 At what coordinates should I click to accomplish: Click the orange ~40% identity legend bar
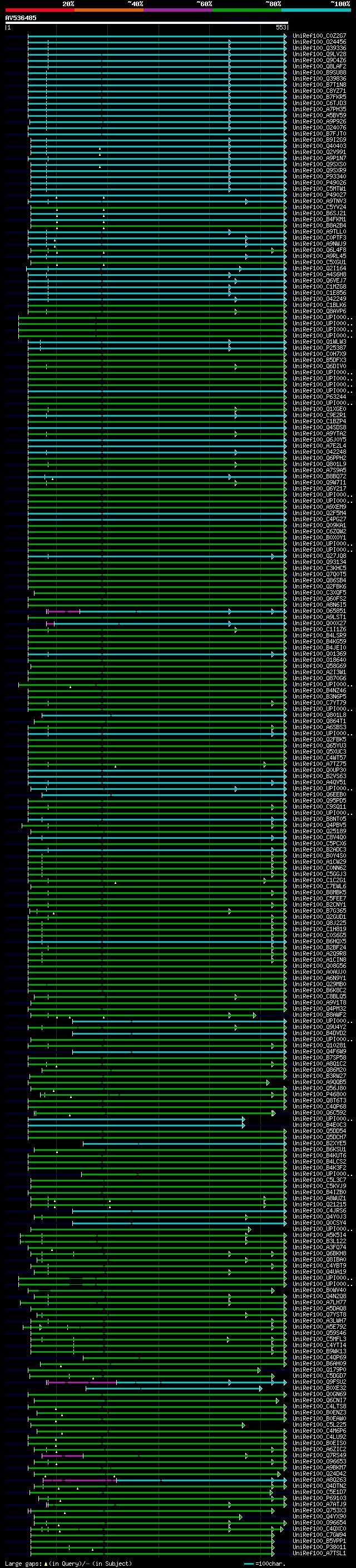[x=109, y=10]
